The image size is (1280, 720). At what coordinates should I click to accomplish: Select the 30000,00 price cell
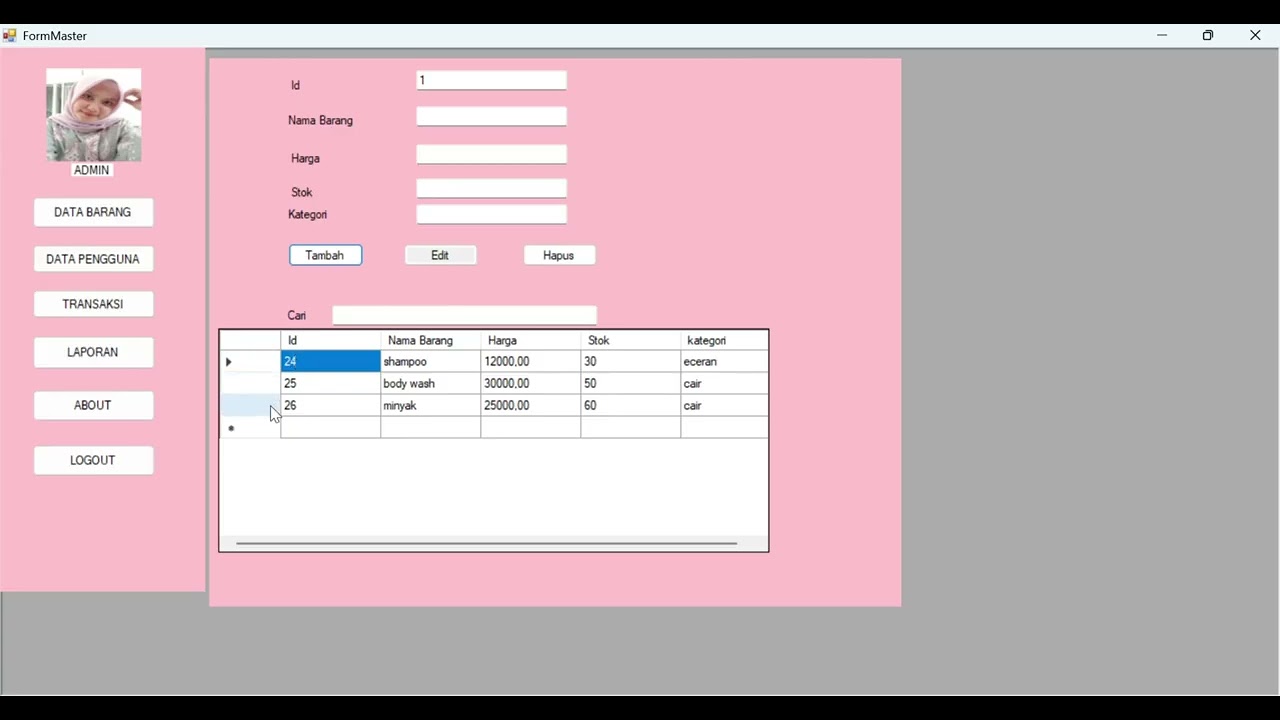coord(531,384)
